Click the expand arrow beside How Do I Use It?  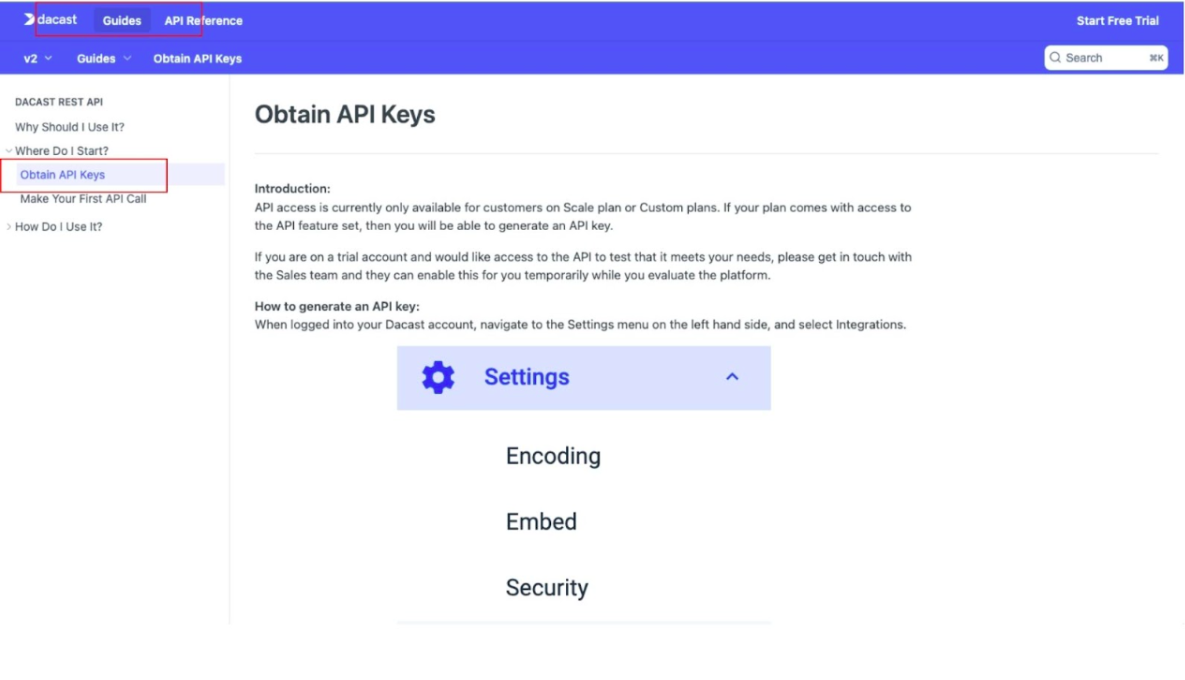click(x=8, y=226)
